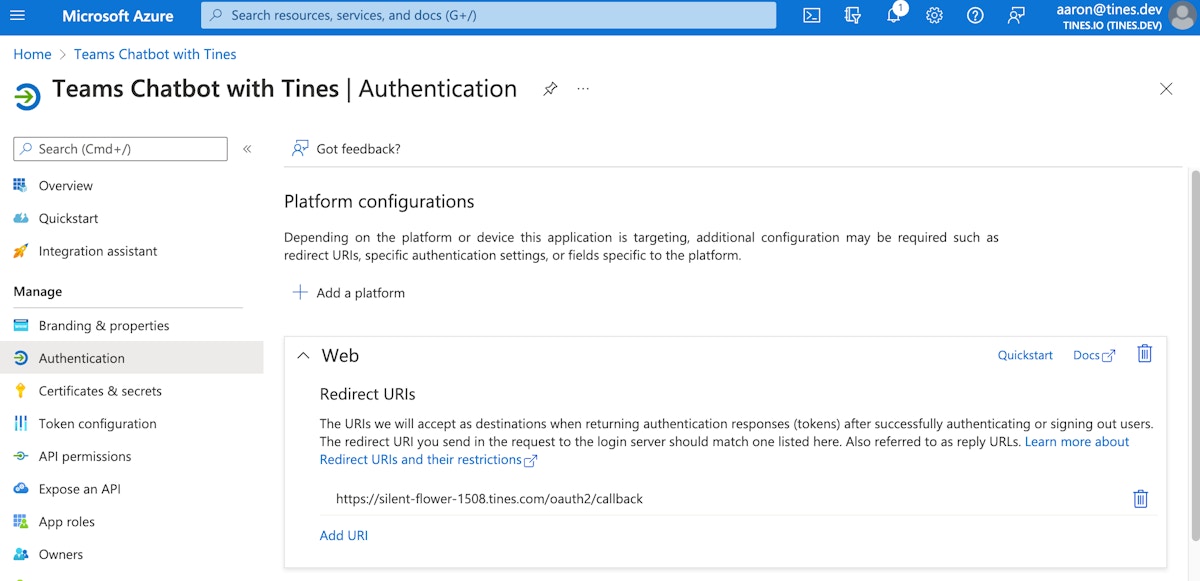Click Add a platform button
The width and height of the screenshot is (1200, 581).
349,293
